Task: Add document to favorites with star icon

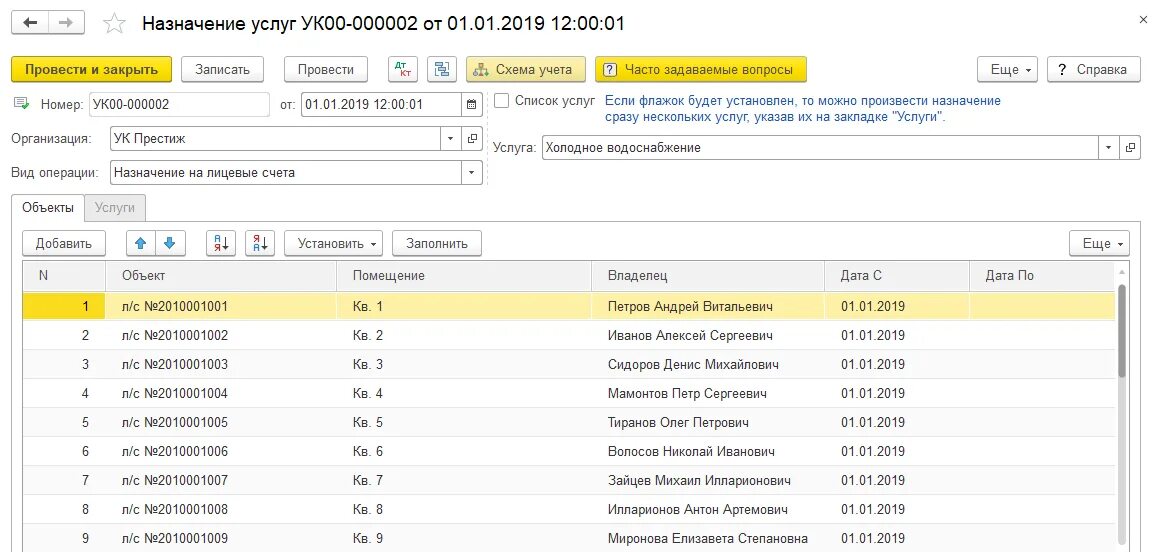Action: pyautogui.click(x=115, y=24)
